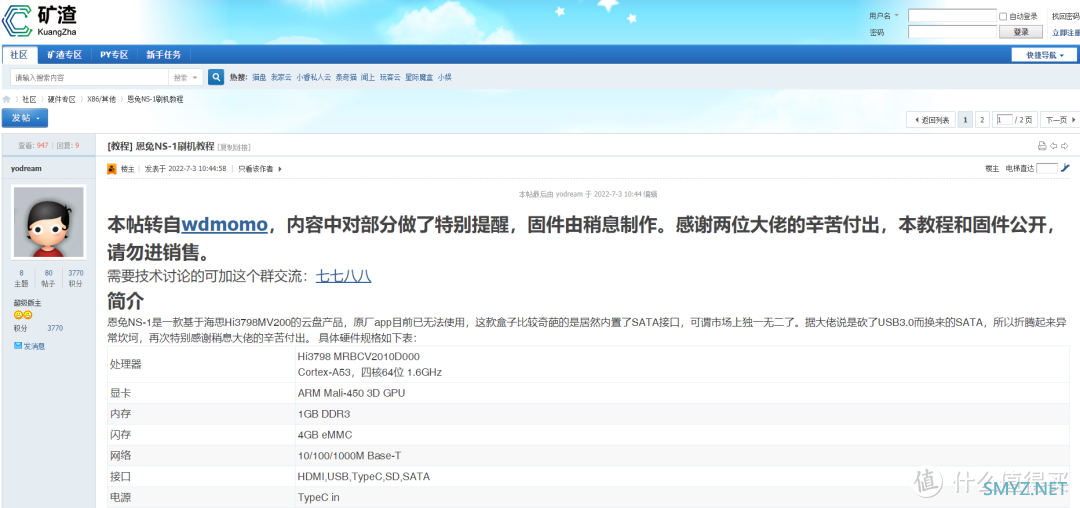Image resolution: width=1080 pixels, height=508 pixels.
Task: Toggle the 自动登录 checkbox
Action: point(1003,16)
